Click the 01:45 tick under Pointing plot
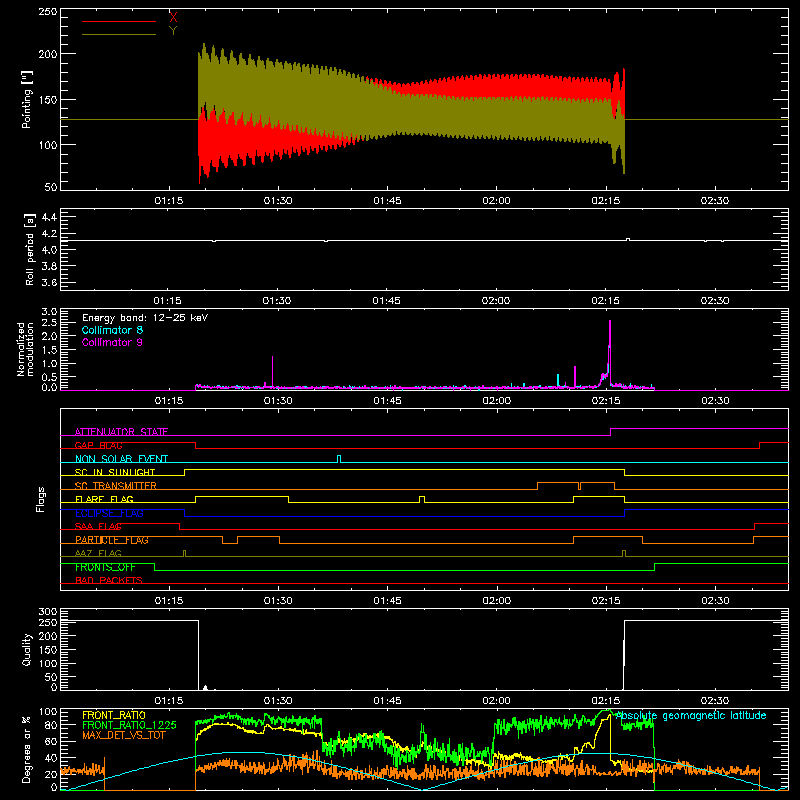The width and height of the screenshot is (800, 800). pos(387,201)
